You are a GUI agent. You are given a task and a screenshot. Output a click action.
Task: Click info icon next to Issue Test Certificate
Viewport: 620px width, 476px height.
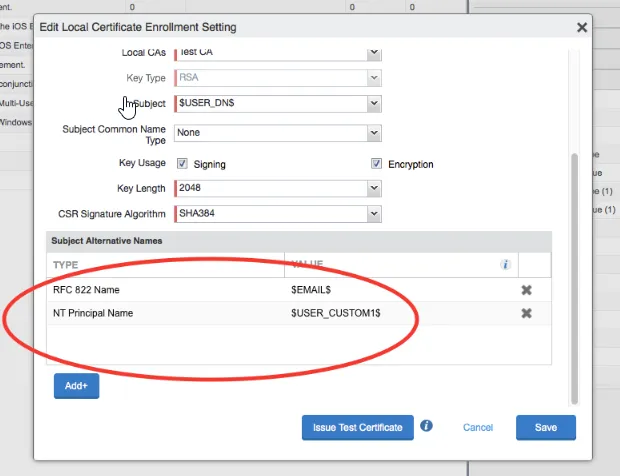coord(426,426)
